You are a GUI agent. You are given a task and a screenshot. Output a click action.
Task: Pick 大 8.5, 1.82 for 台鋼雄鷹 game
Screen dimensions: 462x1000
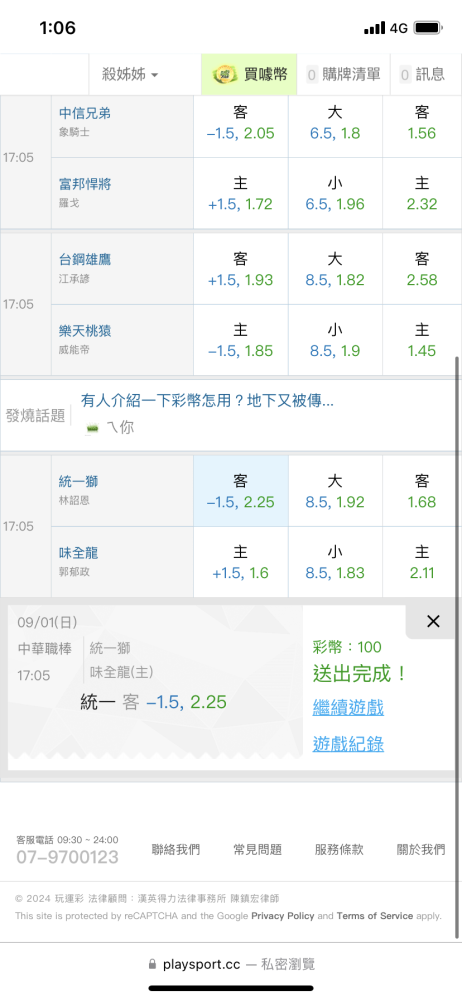335,269
